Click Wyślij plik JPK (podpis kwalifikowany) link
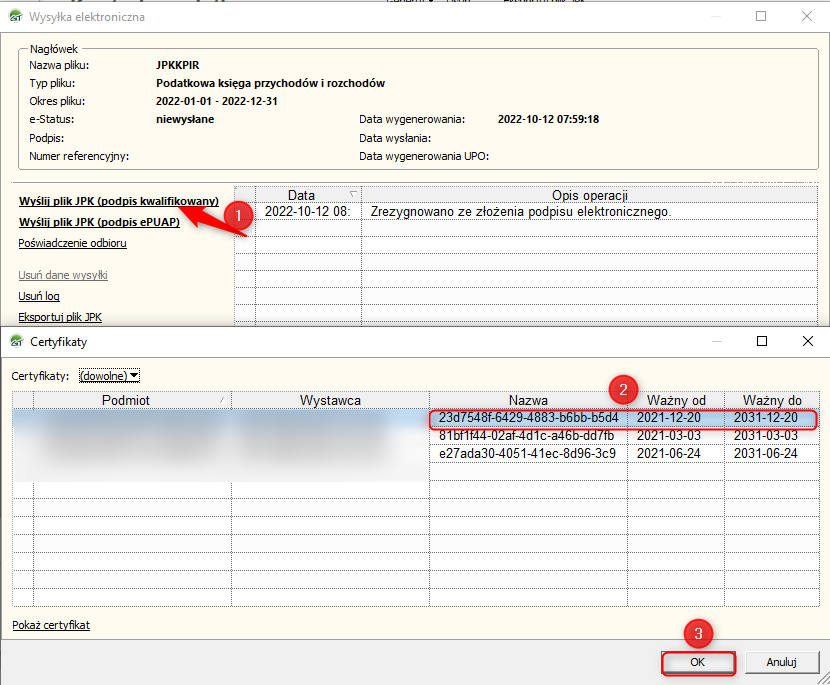Screen dimensions: 830x685 (x=119, y=201)
